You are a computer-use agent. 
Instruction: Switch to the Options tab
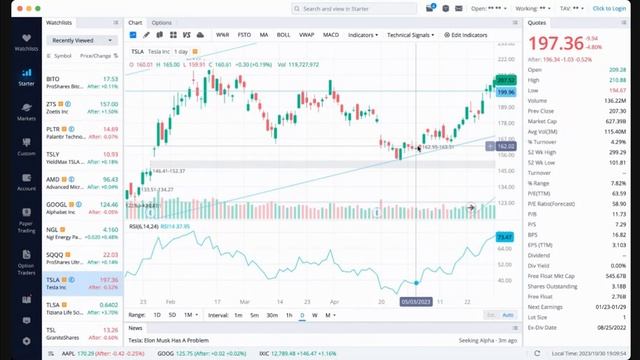tap(162, 23)
